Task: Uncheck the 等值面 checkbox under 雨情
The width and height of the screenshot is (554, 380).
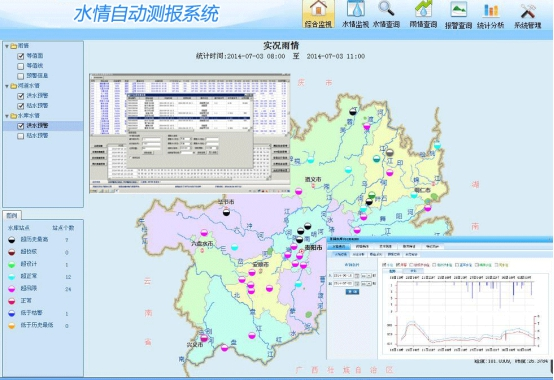Action: click(20, 56)
